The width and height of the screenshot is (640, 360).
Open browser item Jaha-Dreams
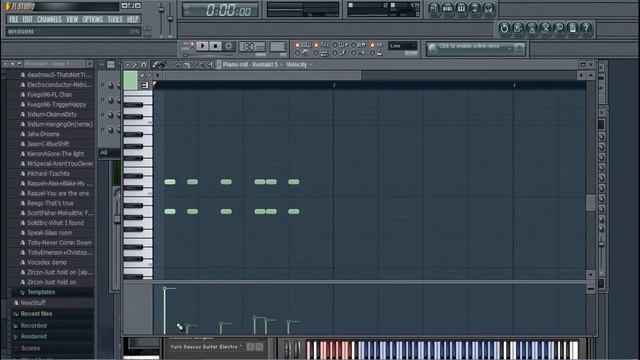pyautogui.click(x=43, y=134)
